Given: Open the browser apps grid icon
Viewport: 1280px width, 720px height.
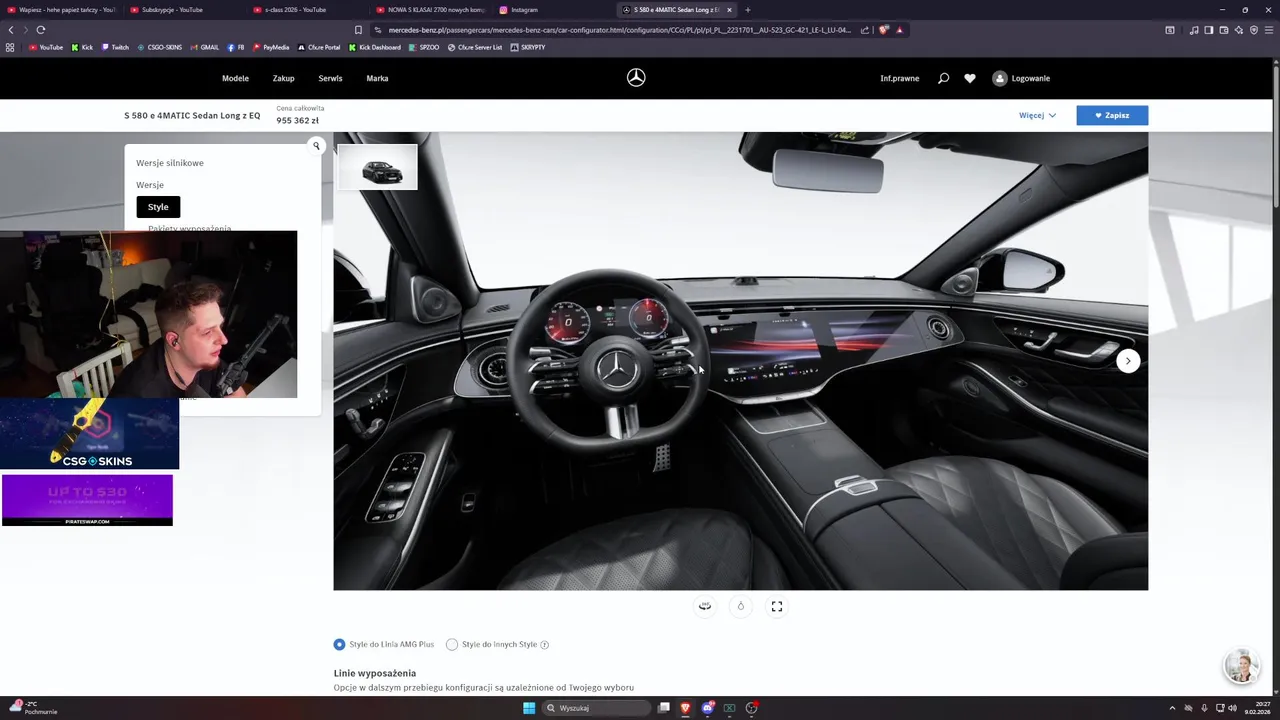Looking at the screenshot, I should pyautogui.click(x=10, y=47).
